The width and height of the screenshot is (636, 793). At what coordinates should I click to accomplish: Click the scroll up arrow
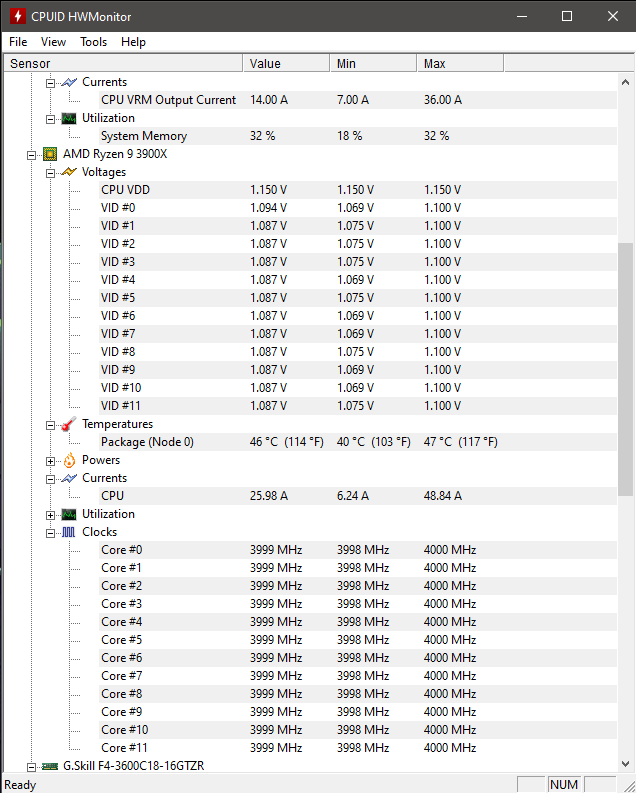pyautogui.click(x=625, y=82)
